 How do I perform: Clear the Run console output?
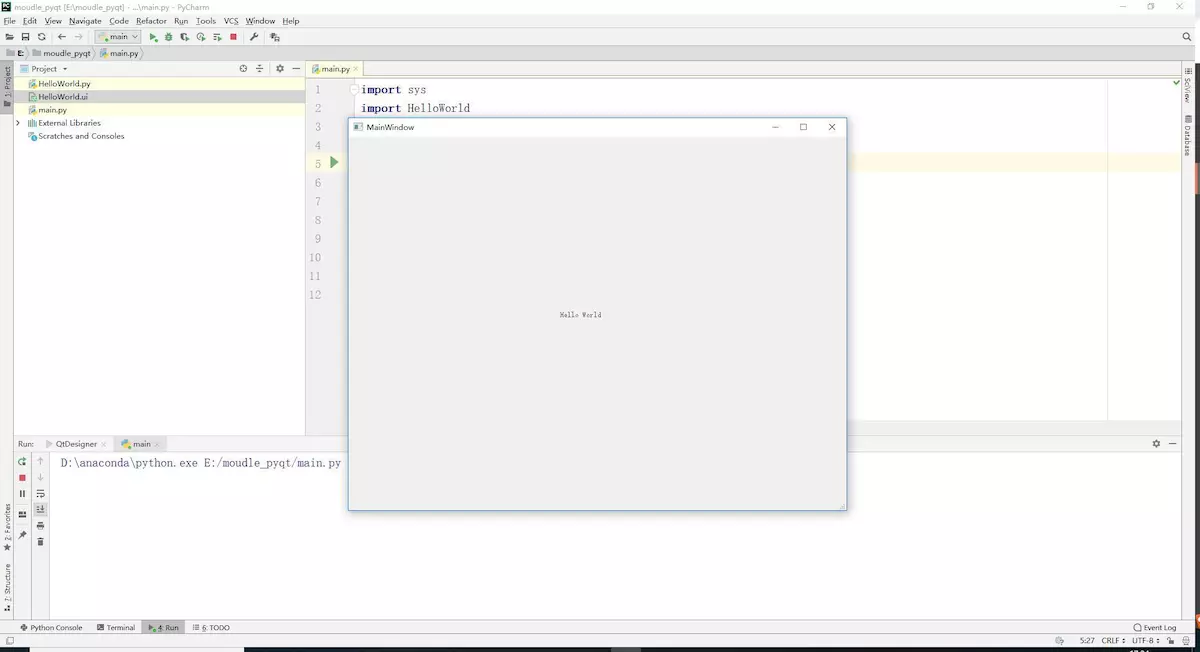point(40,541)
